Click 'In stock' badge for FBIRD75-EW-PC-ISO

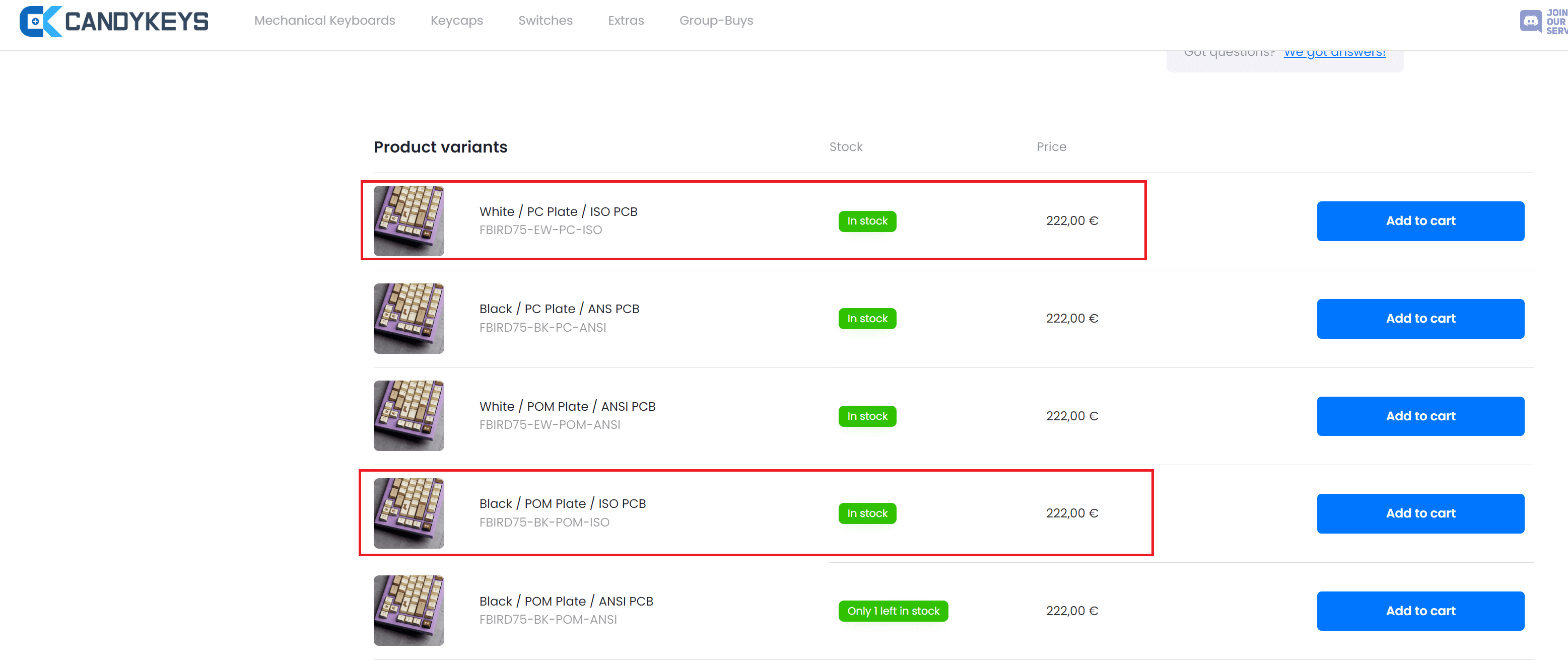tap(867, 221)
